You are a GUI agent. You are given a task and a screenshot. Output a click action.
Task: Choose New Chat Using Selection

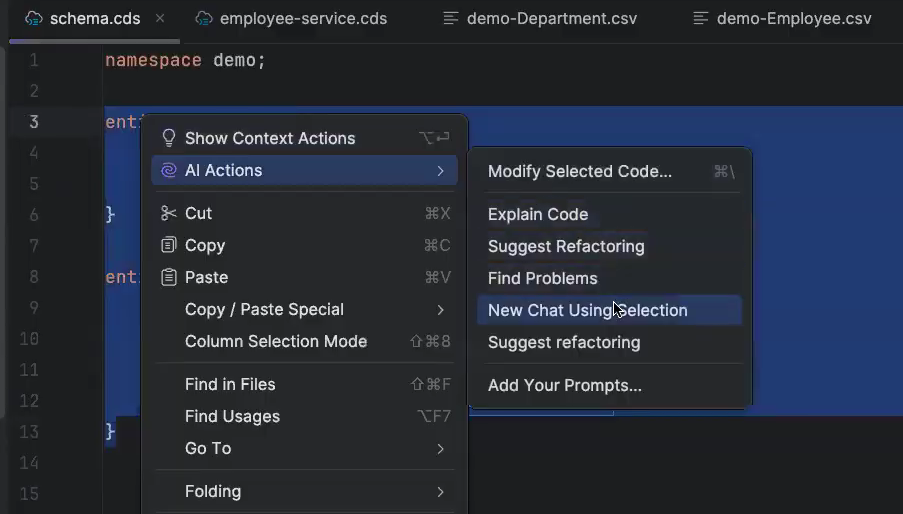[610, 310]
